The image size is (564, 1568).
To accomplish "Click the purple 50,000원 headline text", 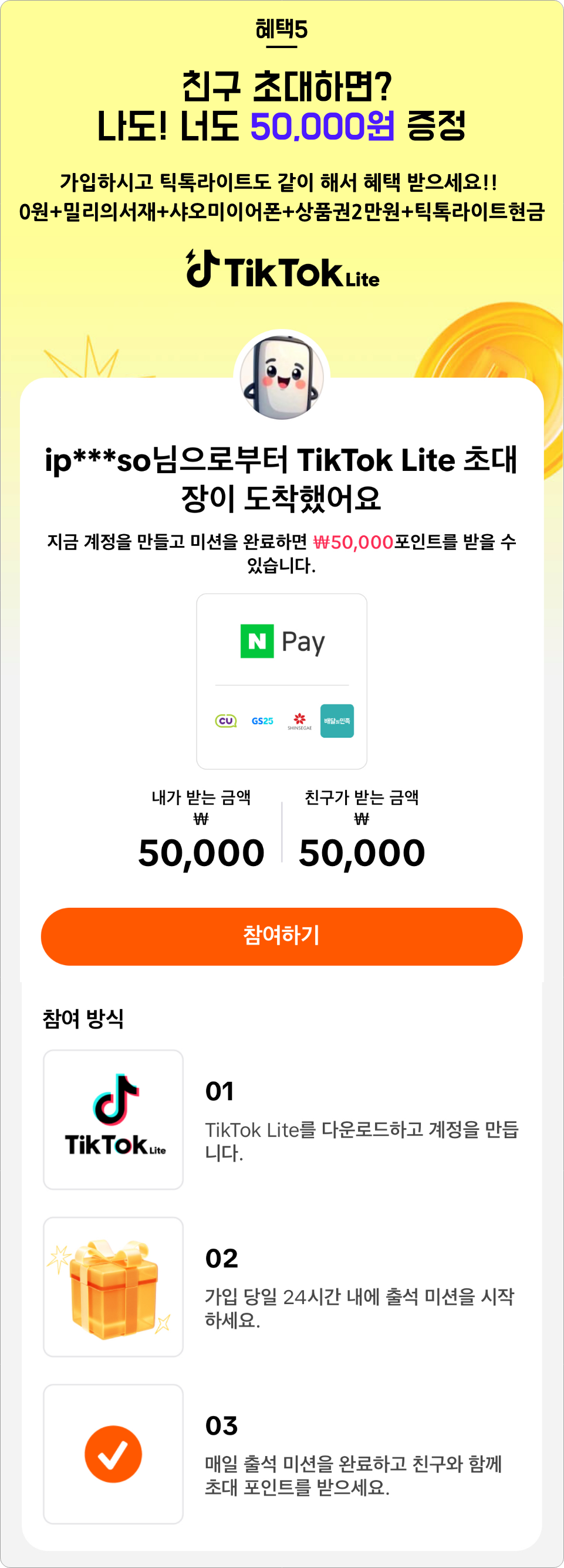I will (x=322, y=126).
